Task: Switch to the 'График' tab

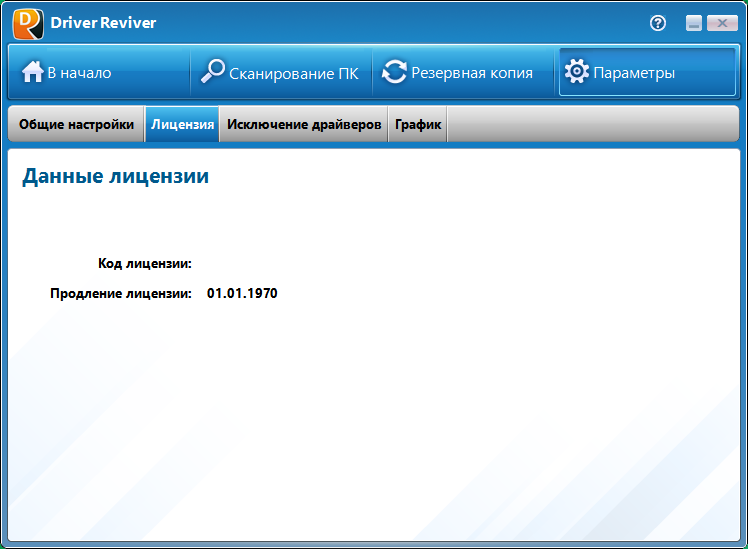Action: [418, 124]
